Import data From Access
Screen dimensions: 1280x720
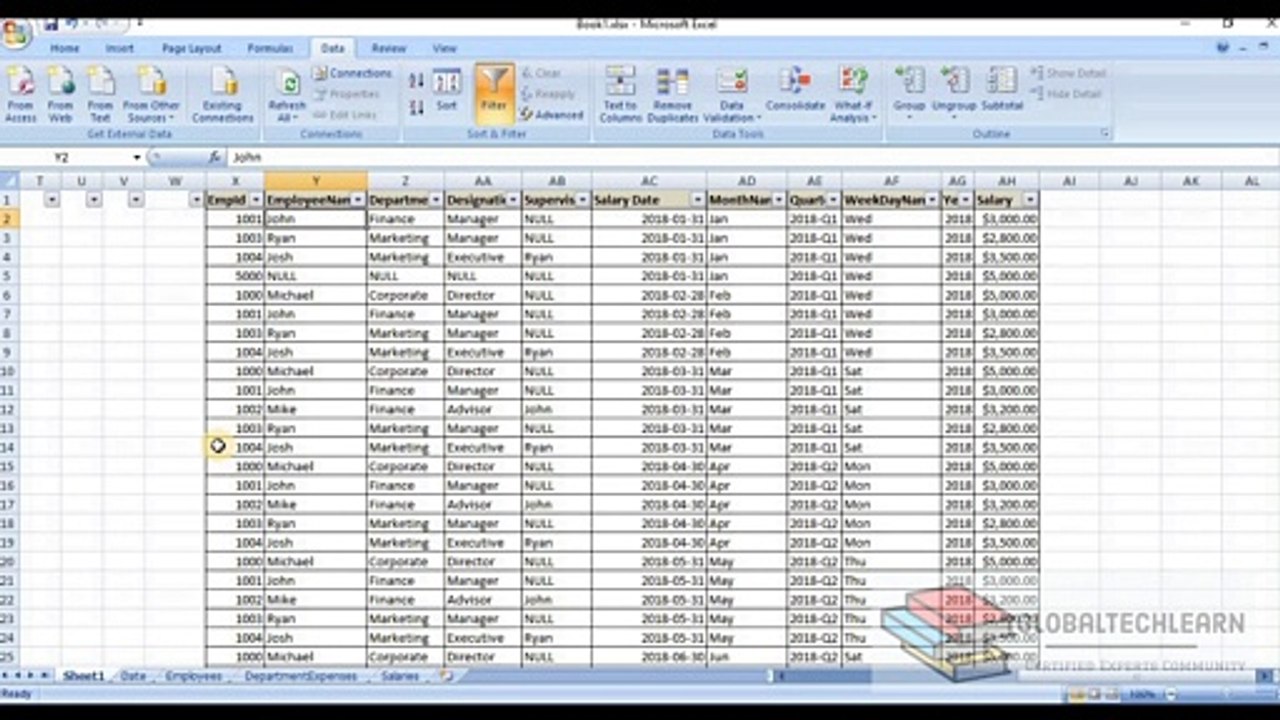pos(20,95)
